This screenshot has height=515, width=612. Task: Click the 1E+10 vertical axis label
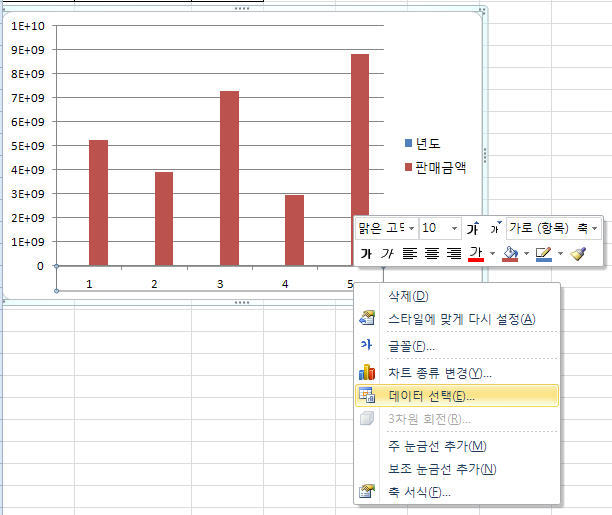click(28, 26)
